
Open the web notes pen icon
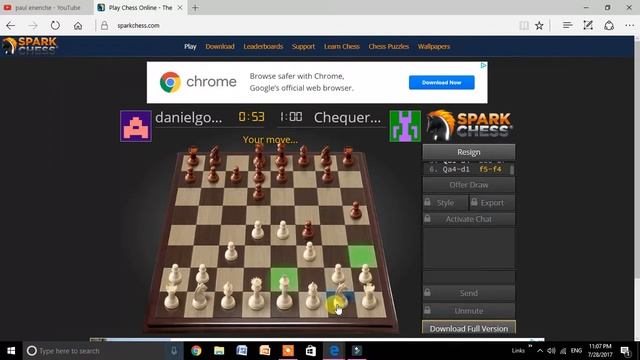pos(588,25)
